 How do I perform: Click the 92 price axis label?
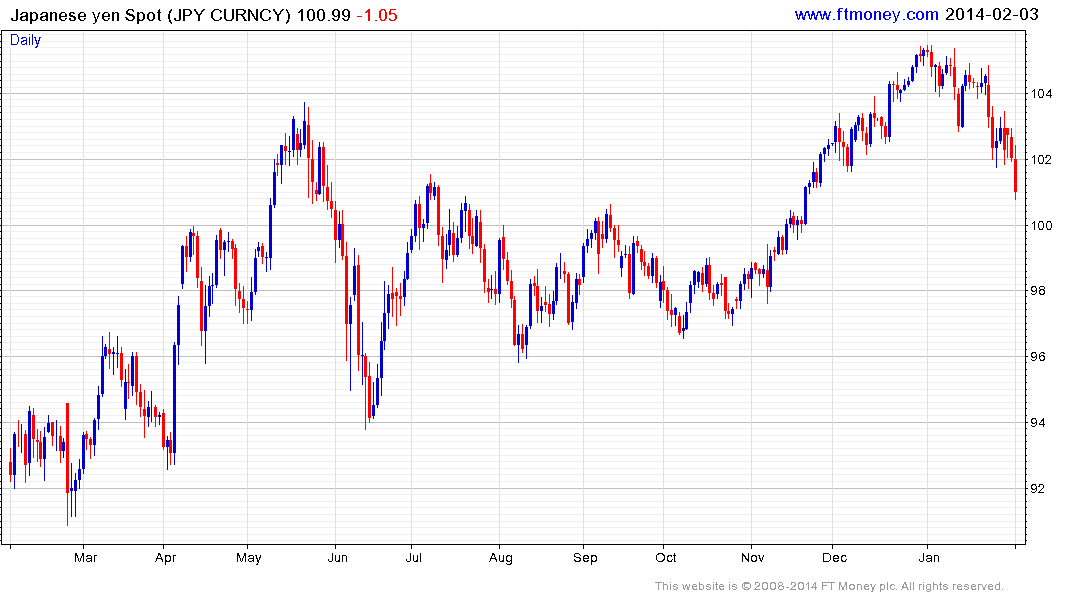[x=1038, y=488]
